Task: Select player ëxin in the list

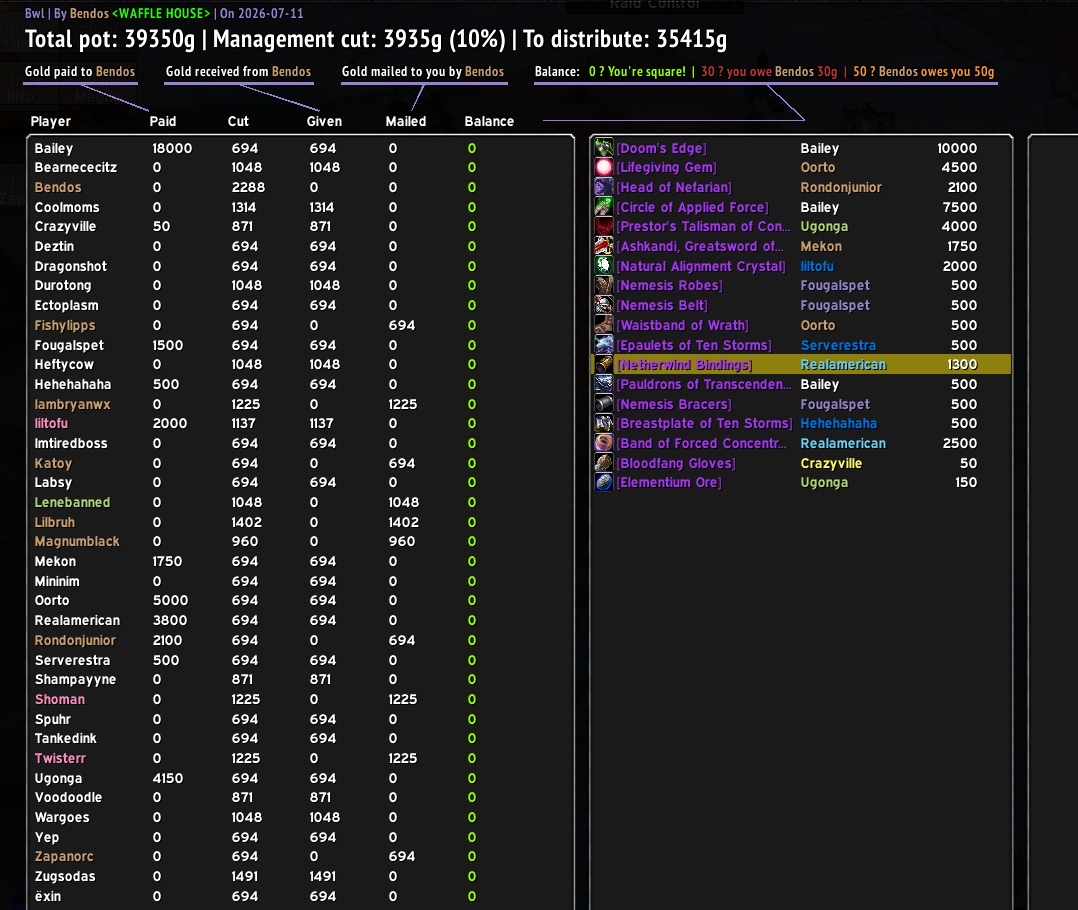Action: click(47, 896)
